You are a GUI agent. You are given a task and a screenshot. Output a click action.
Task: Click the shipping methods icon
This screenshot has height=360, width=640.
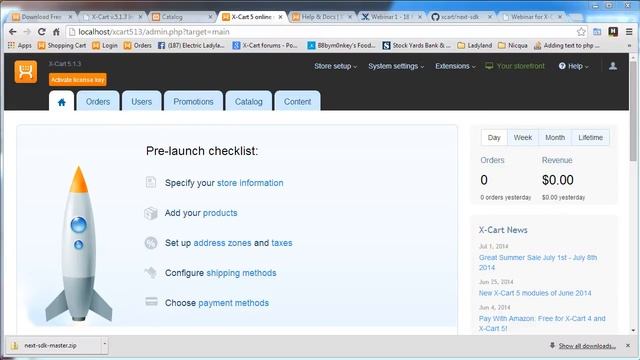point(151,272)
